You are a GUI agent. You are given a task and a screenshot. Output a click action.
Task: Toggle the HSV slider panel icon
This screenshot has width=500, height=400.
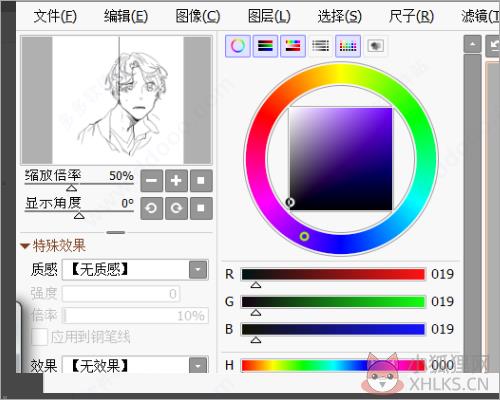[293, 46]
